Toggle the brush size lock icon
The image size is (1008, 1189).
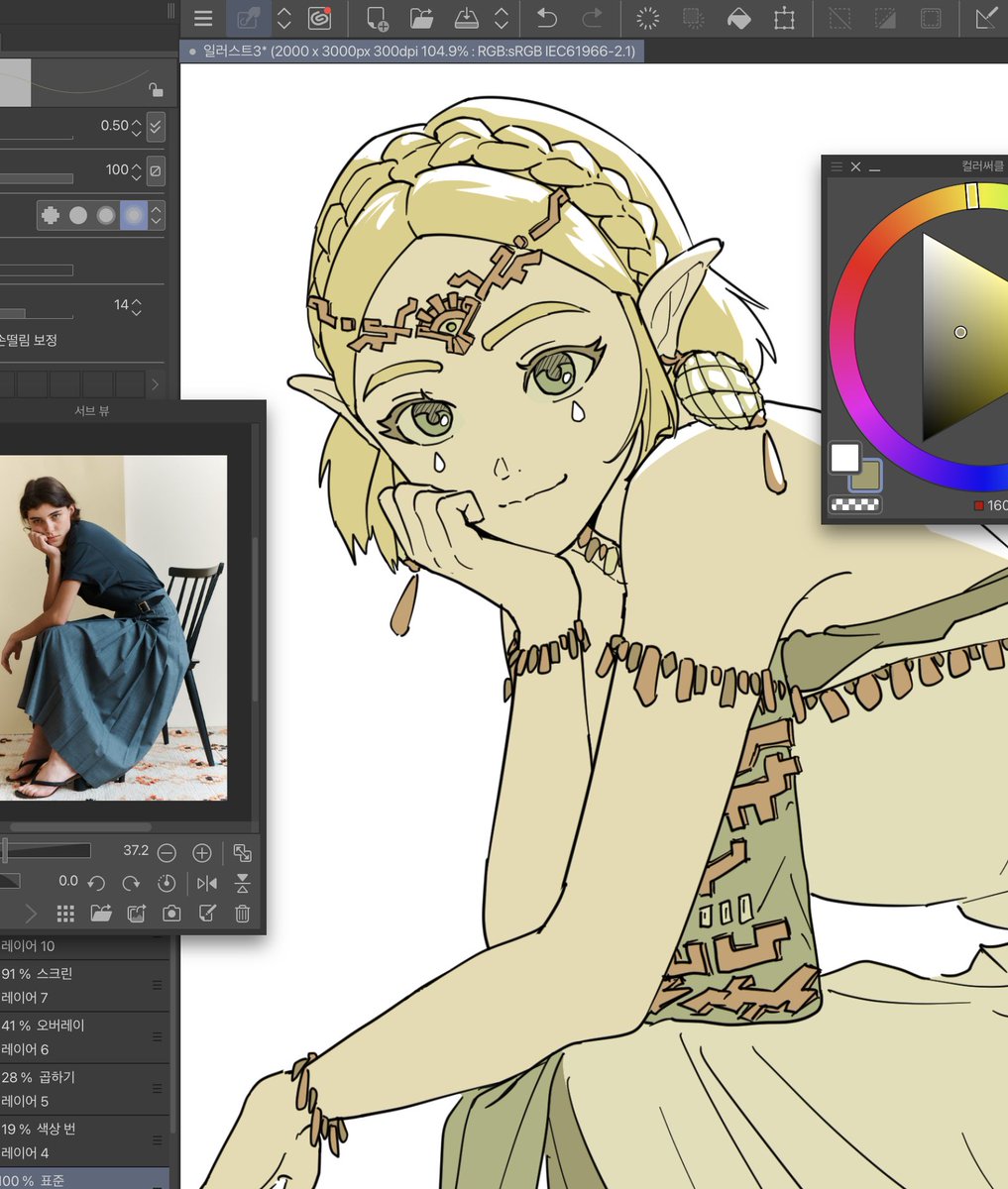tap(156, 90)
